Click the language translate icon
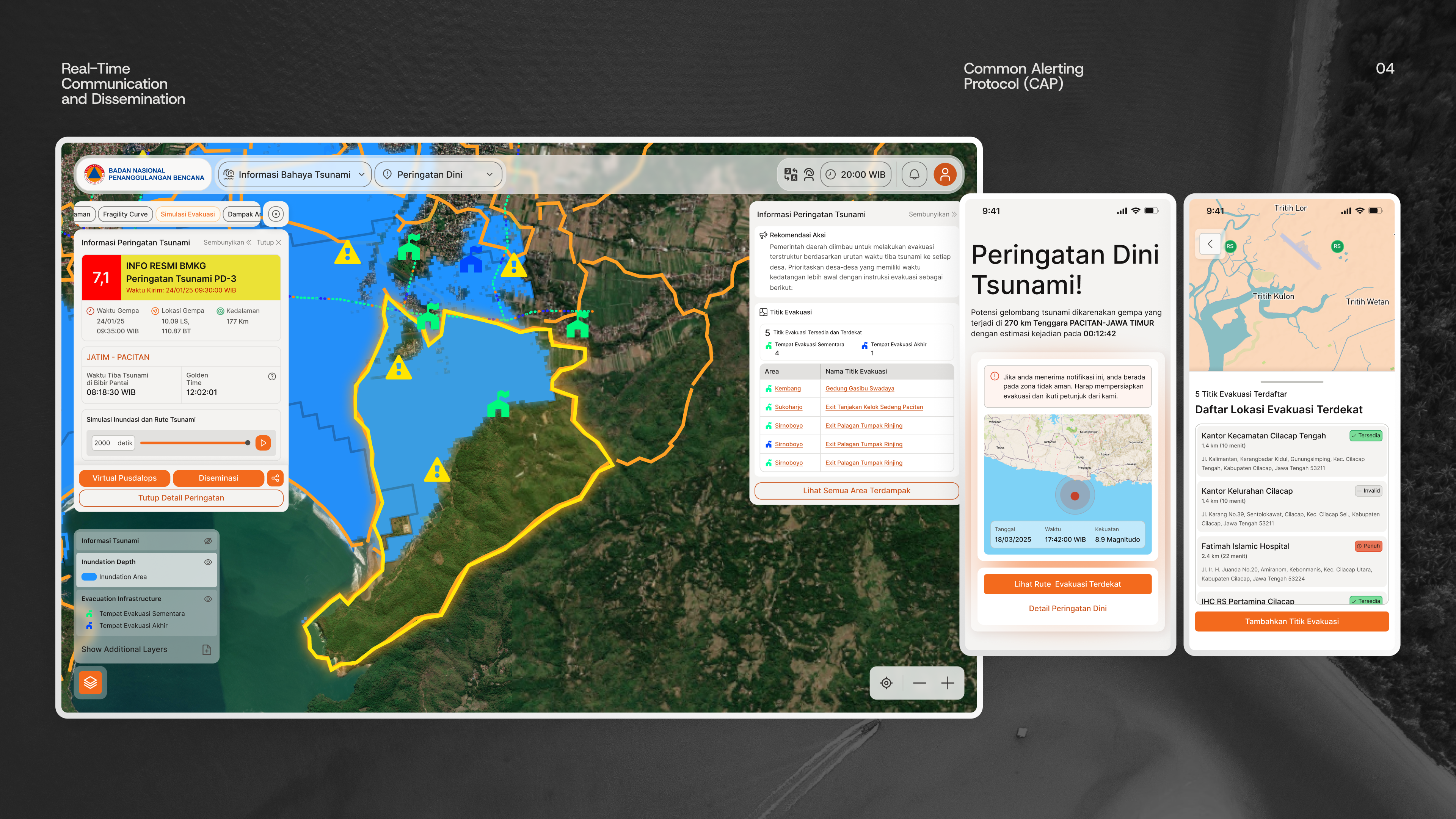This screenshot has height=819, width=1456. tap(790, 175)
